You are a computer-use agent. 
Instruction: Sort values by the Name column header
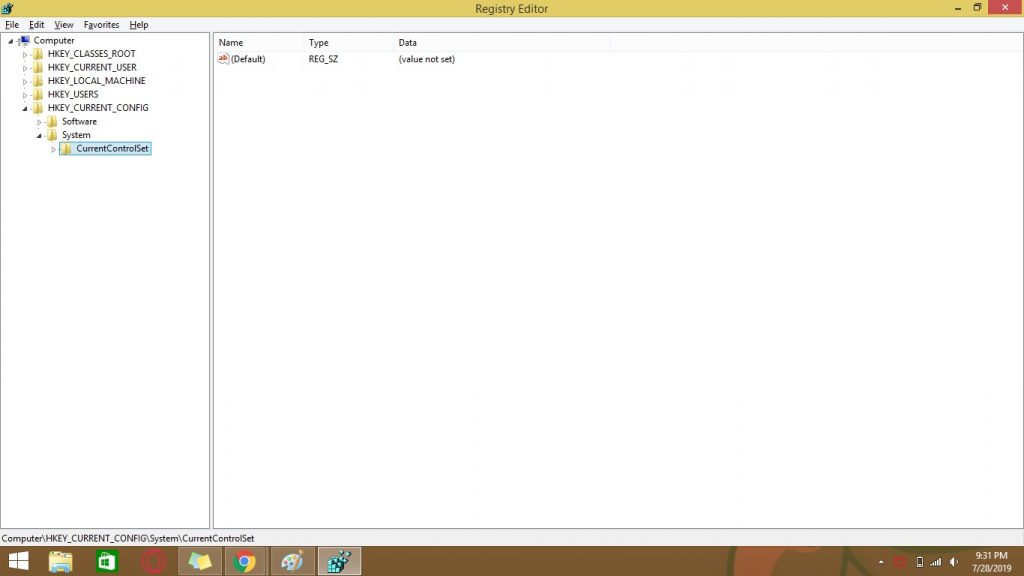pyautogui.click(x=259, y=42)
